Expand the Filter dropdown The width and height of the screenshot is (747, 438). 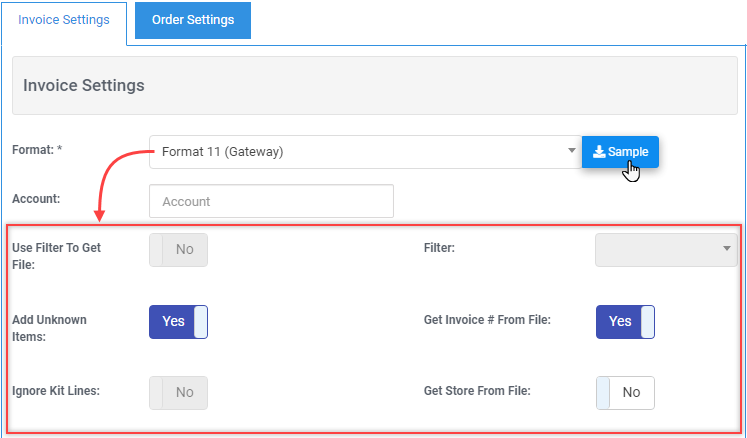(x=666, y=250)
